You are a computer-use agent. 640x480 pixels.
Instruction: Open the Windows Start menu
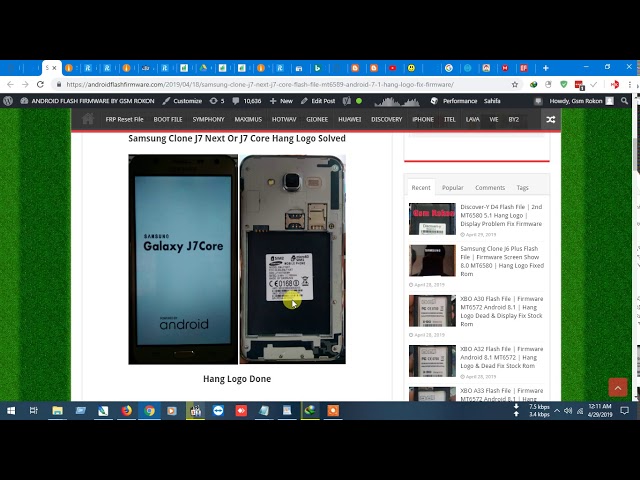[11, 411]
